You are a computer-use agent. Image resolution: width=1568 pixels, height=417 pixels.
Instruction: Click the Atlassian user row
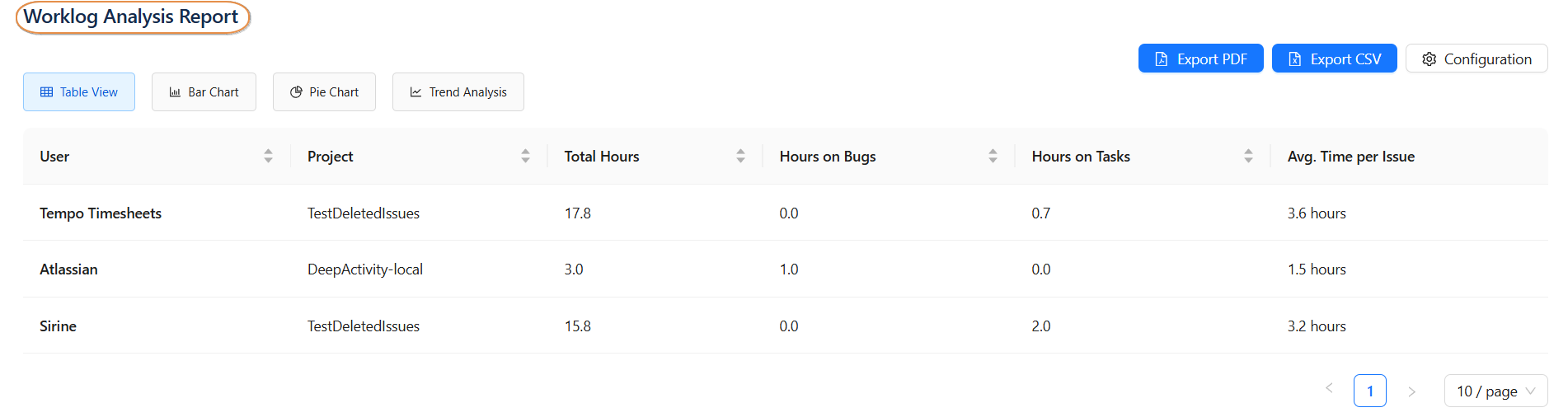click(x=68, y=269)
